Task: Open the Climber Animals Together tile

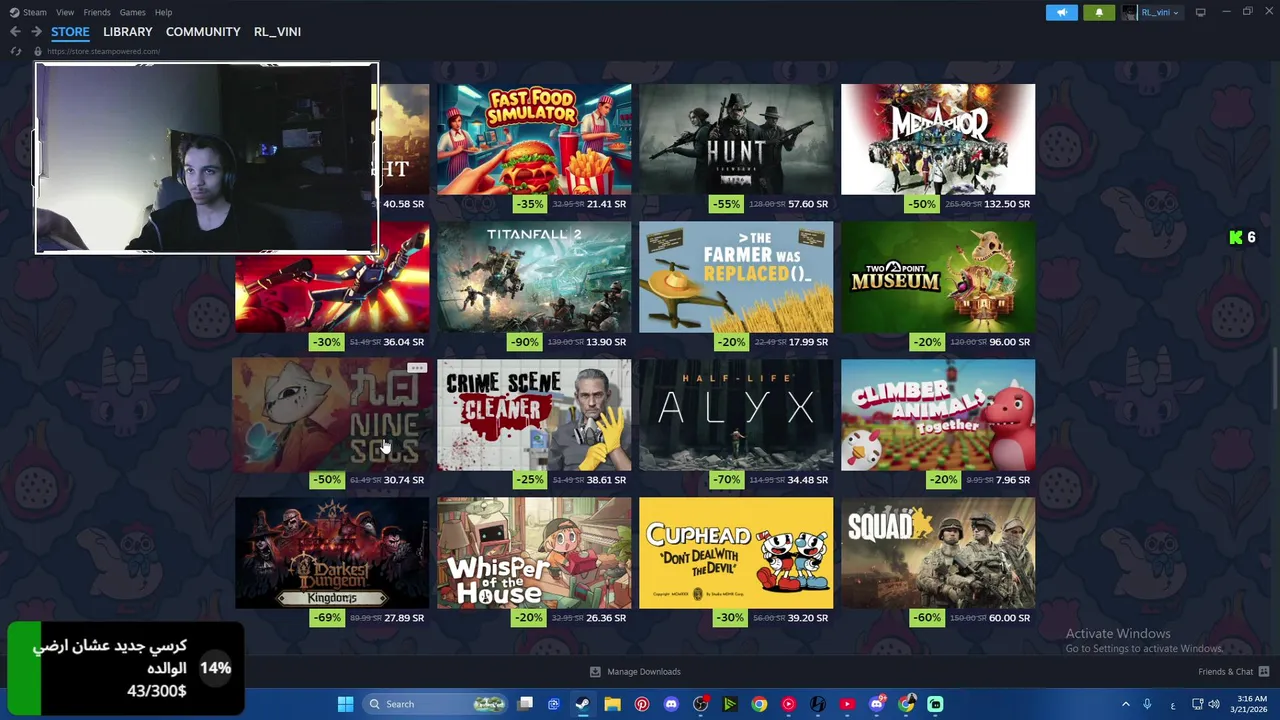Action: [x=938, y=415]
